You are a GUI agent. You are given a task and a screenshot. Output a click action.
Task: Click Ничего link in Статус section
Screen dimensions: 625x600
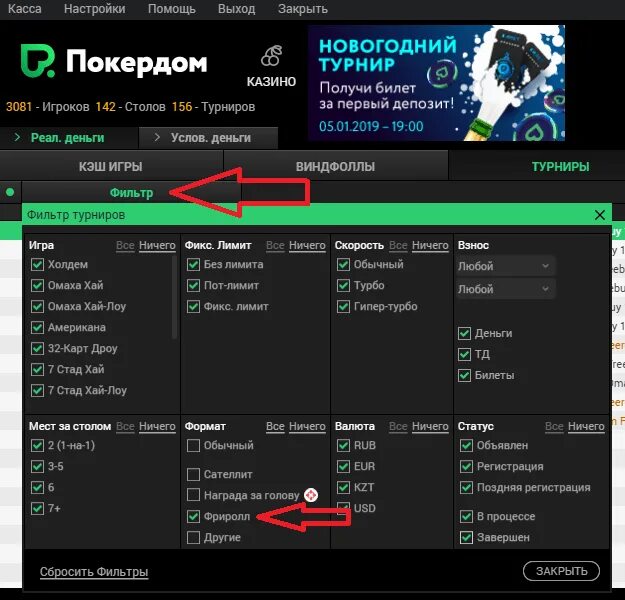click(586, 426)
